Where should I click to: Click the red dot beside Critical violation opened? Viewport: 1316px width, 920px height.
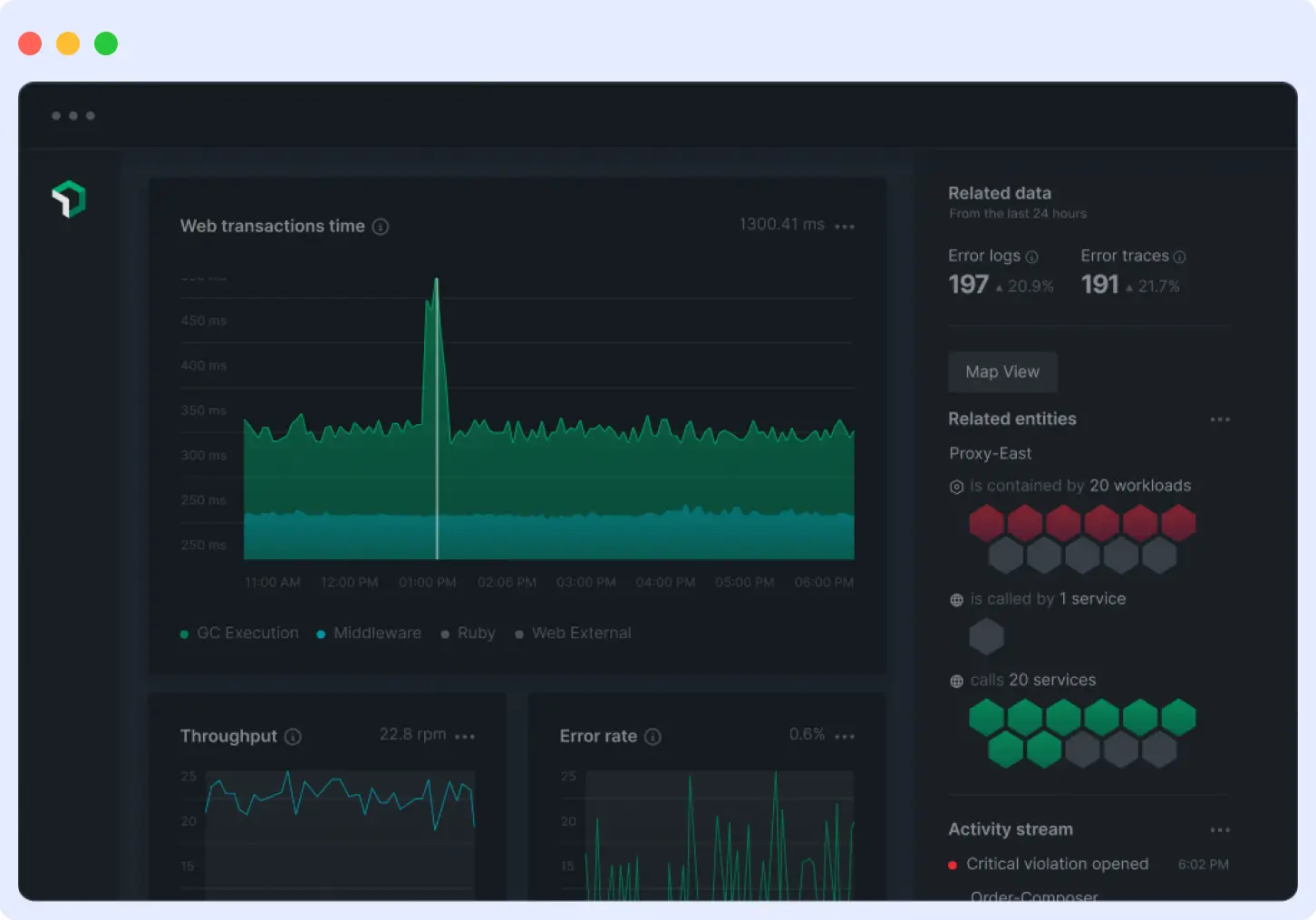click(952, 865)
